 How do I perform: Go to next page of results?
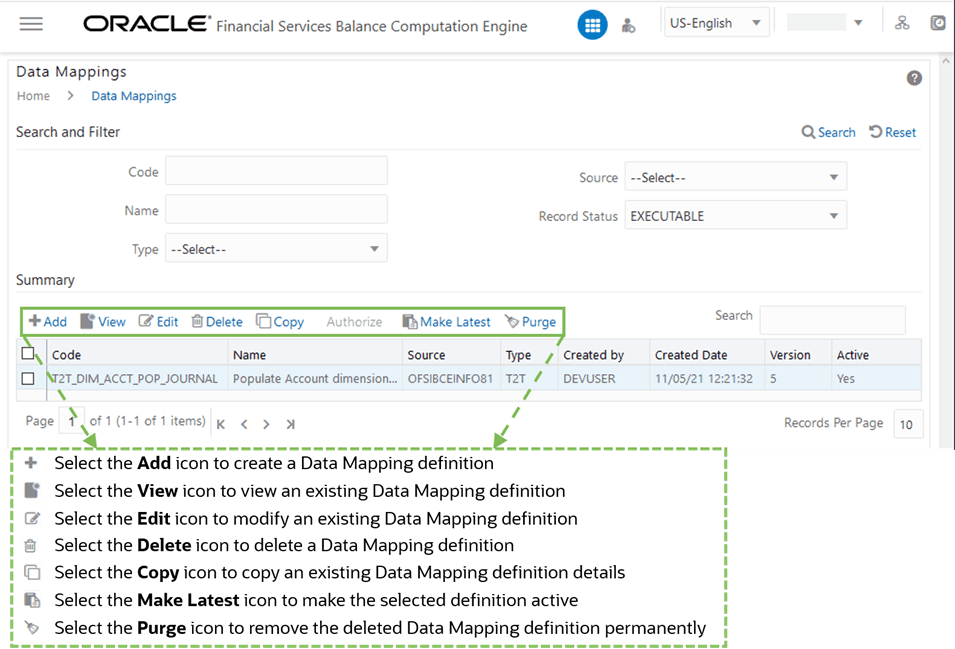pos(266,424)
